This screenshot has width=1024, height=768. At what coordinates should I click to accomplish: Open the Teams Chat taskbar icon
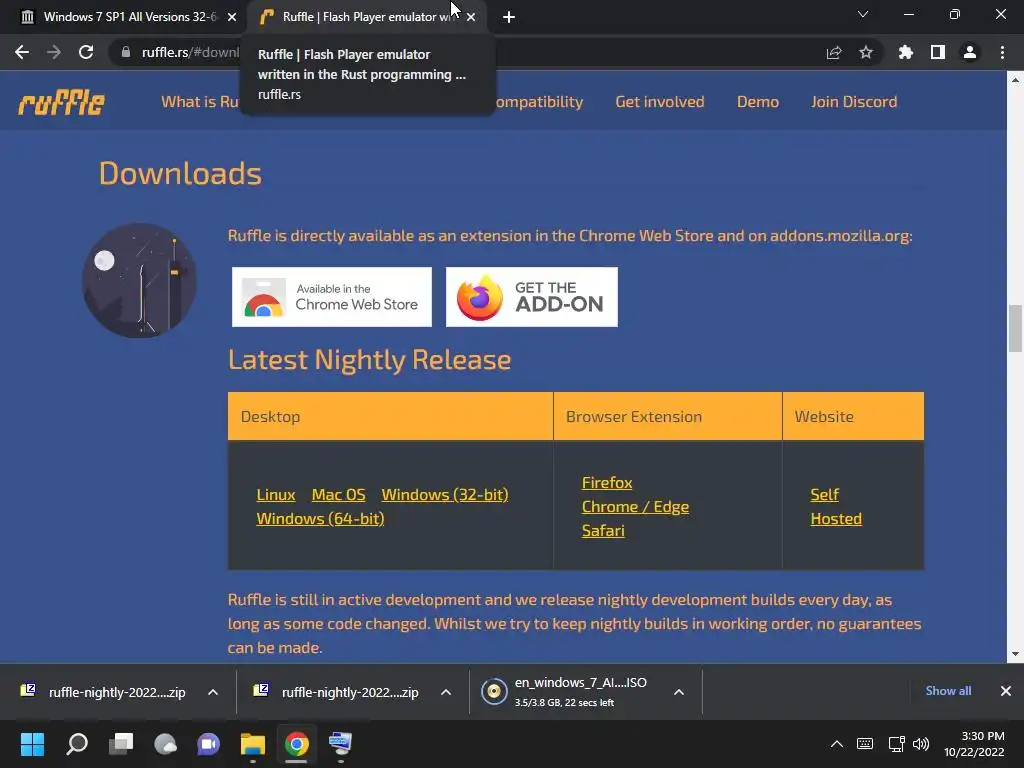[x=209, y=744]
